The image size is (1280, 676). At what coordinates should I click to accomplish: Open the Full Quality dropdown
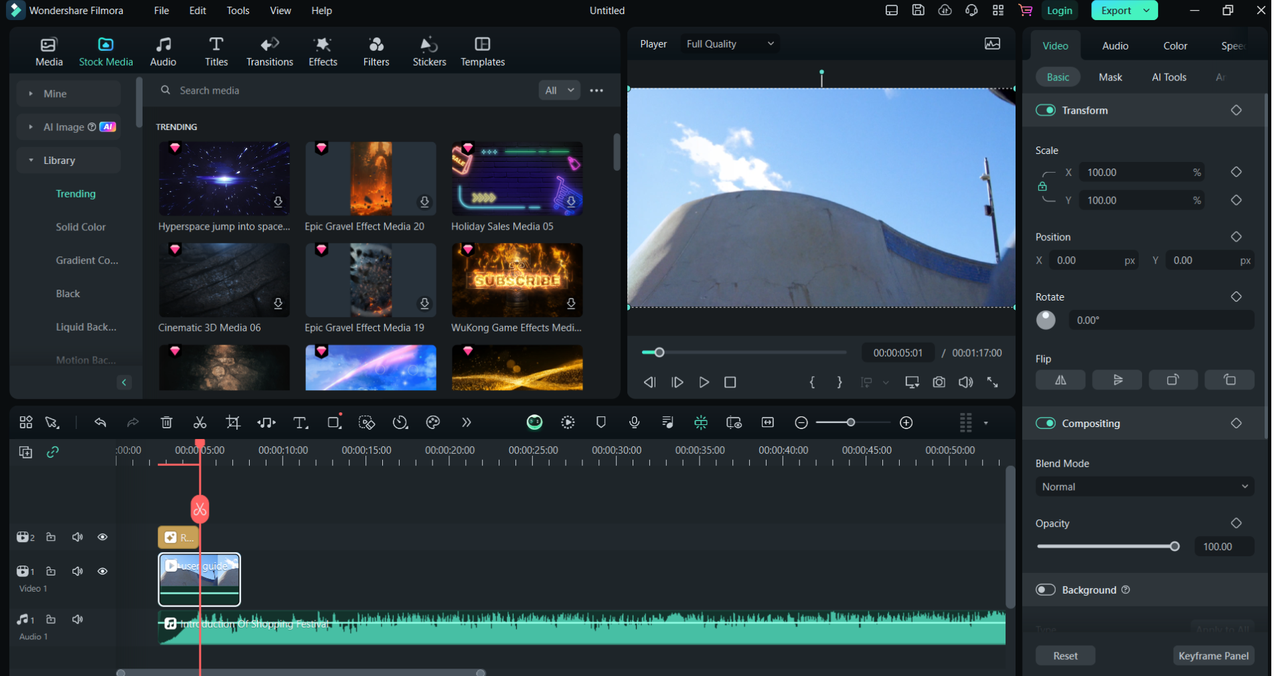(730, 44)
